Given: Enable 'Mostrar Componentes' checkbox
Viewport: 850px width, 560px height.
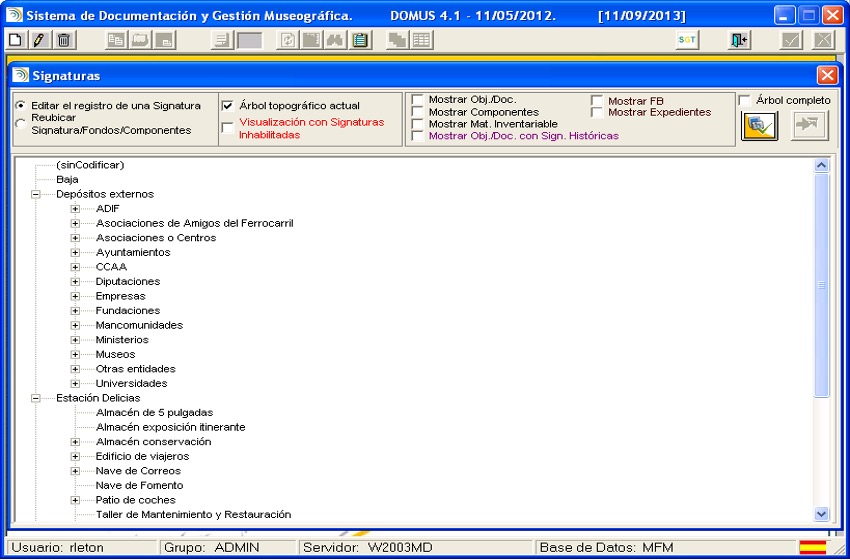Looking at the screenshot, I should [418, 112].
